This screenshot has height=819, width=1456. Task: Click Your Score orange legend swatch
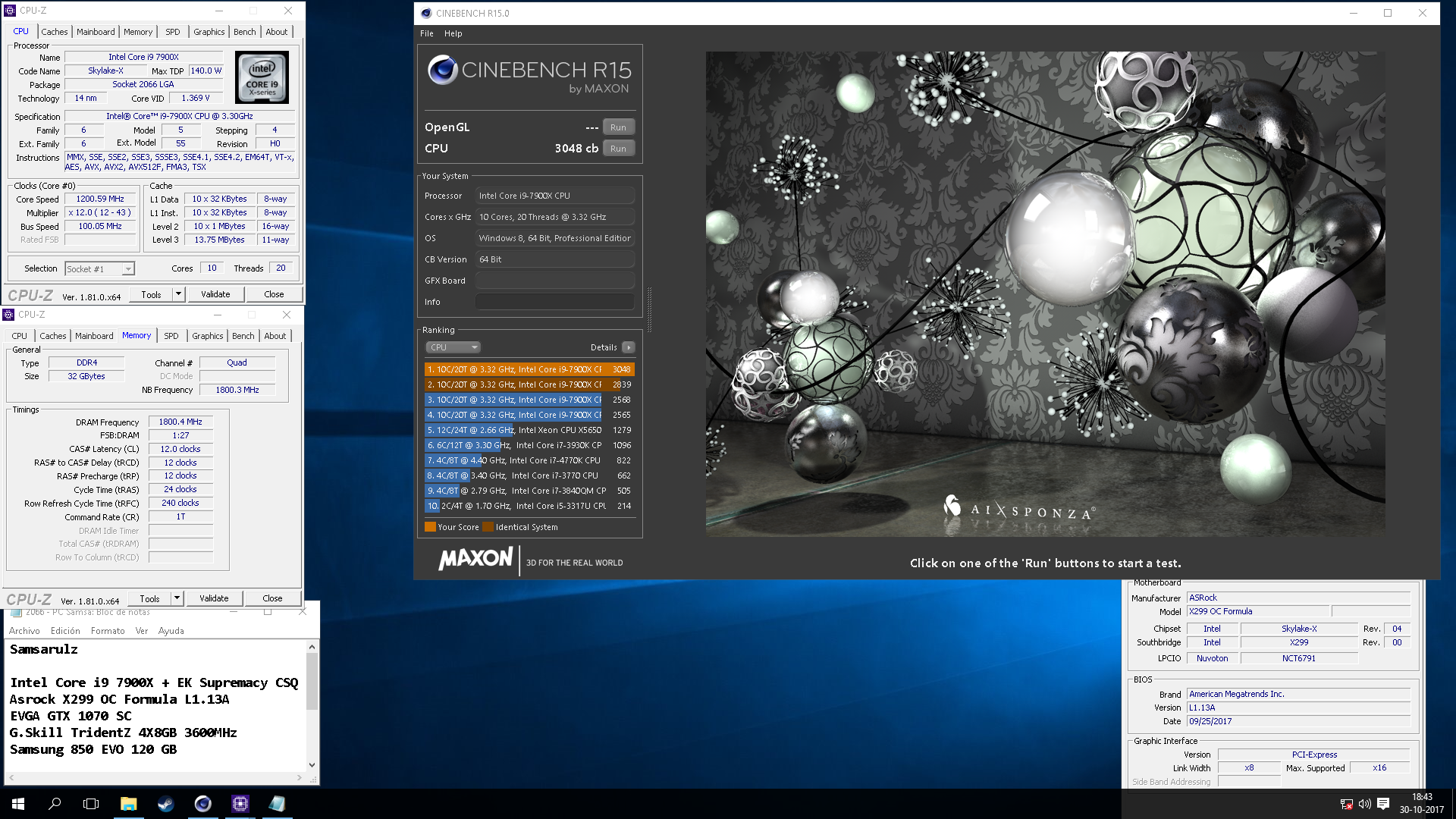coord(430,527)
